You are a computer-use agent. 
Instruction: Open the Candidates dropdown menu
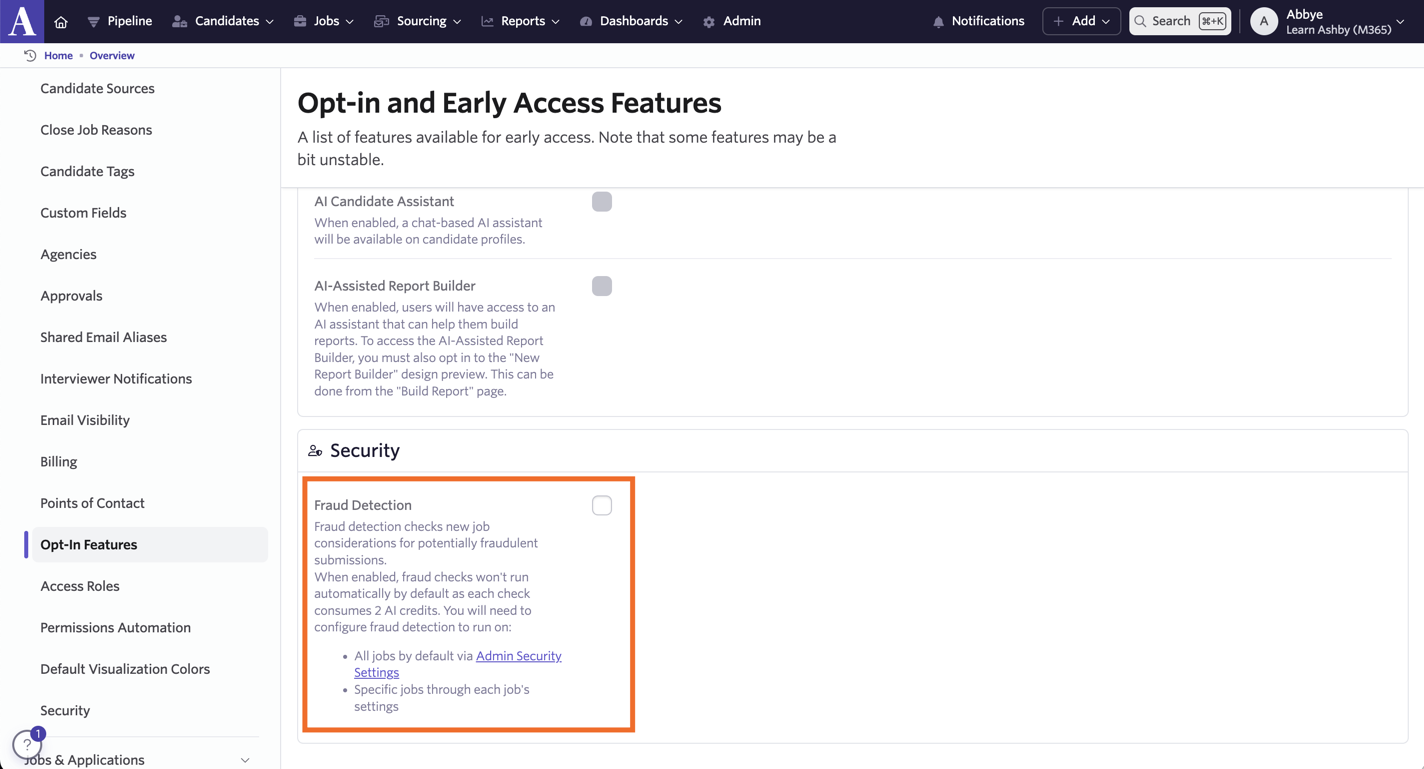[x=223, y=21]
